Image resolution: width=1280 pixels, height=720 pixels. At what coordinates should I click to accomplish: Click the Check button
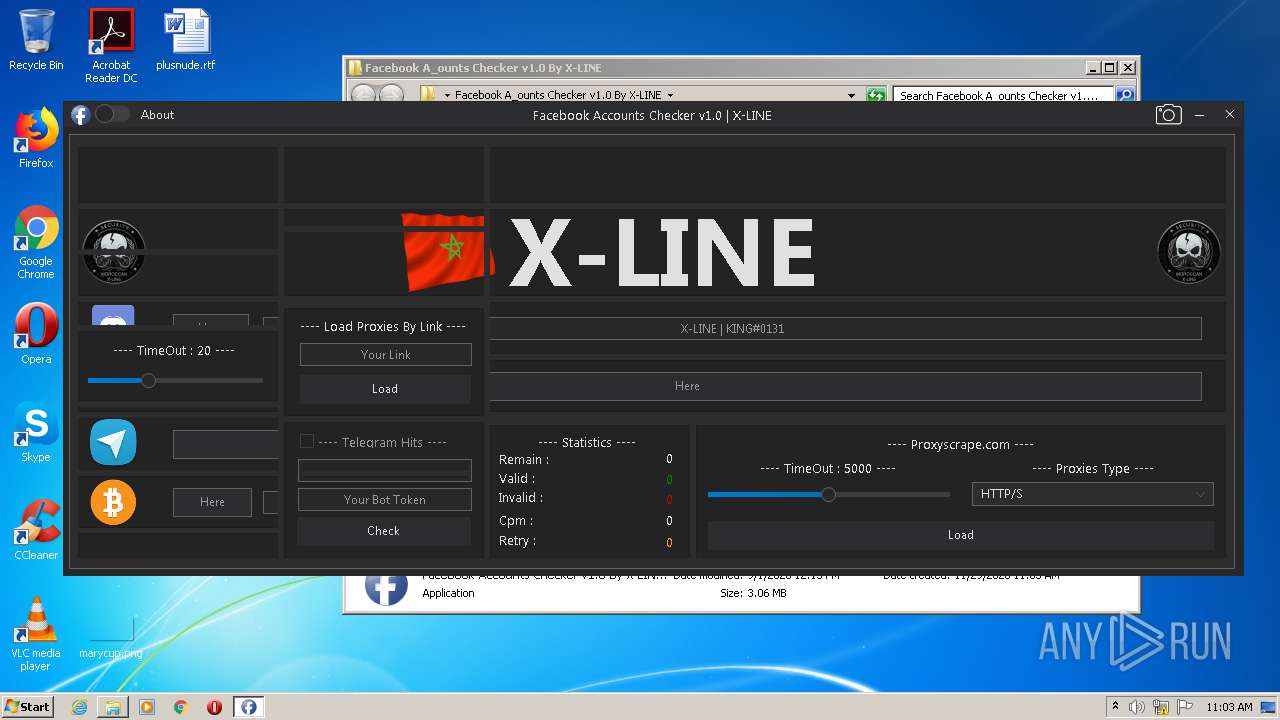pyautogui.click(x=383, y=531)
